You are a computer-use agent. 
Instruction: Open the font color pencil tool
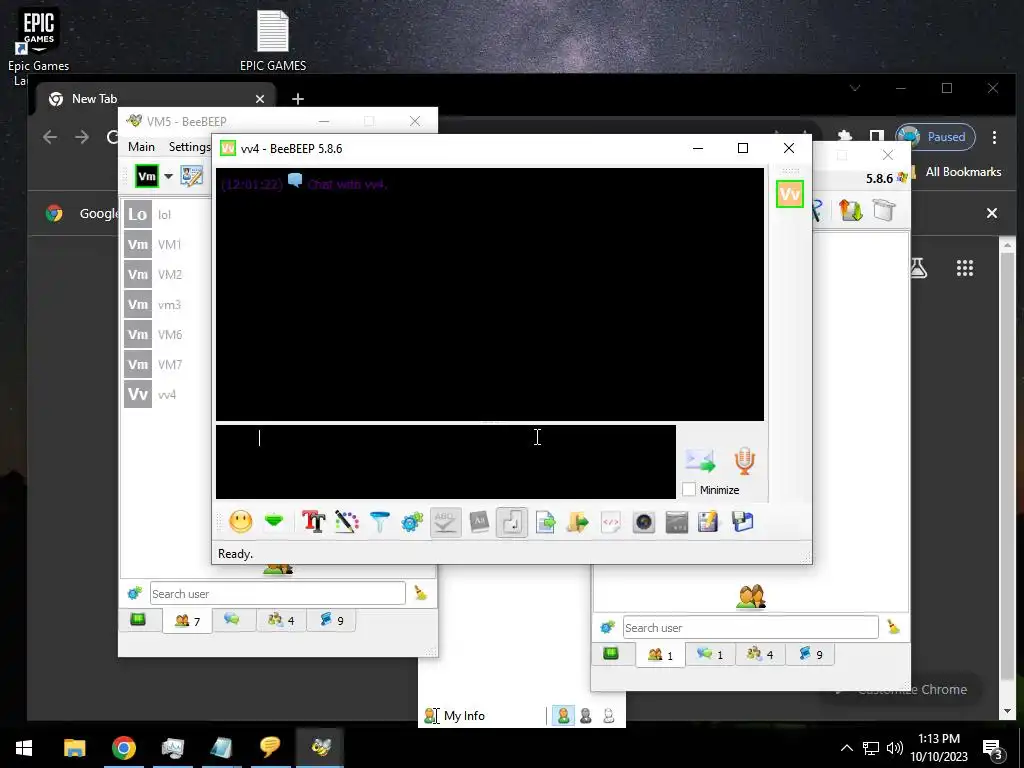347,522
